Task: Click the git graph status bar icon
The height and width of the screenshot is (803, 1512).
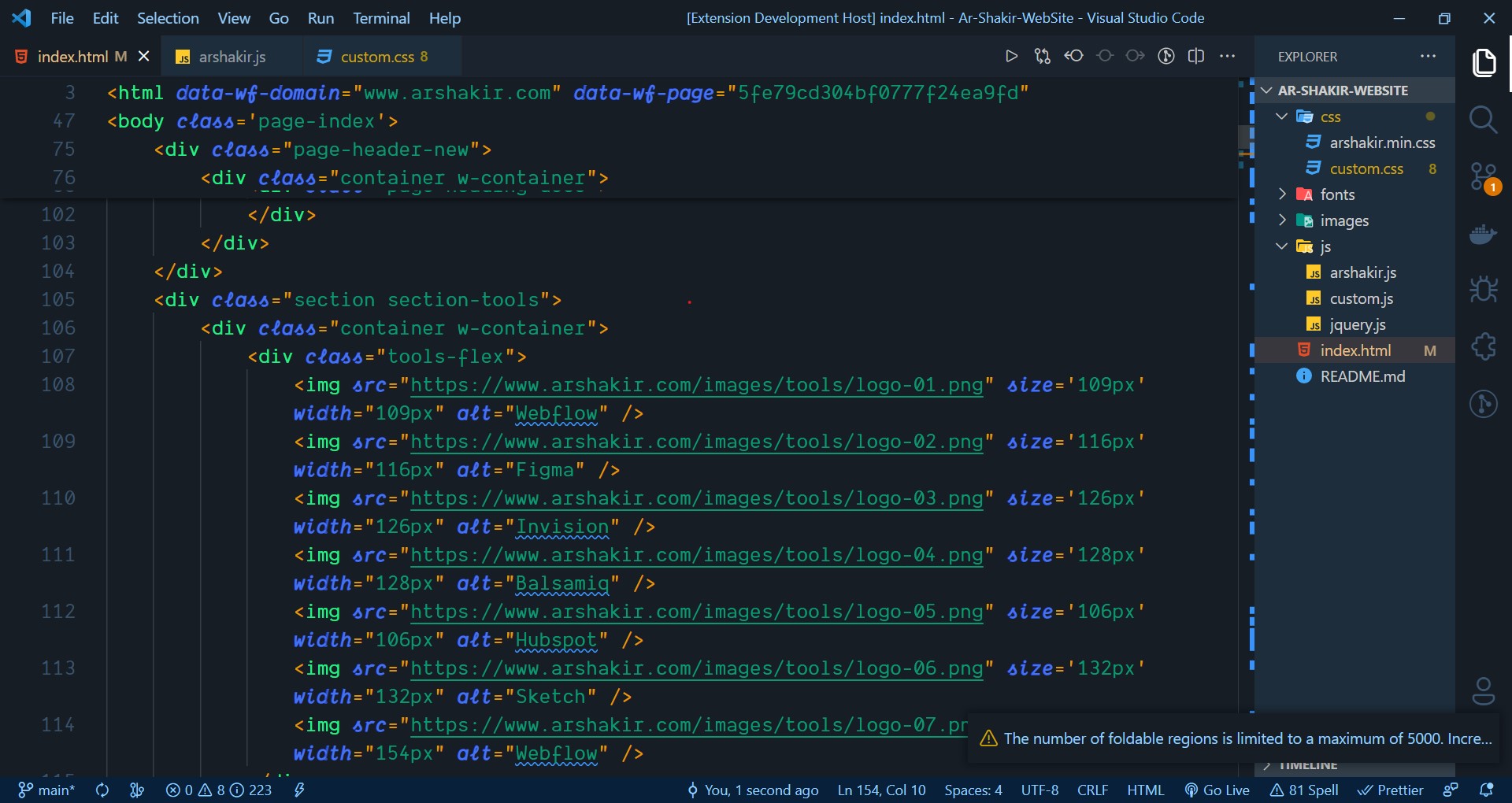Action: [x=137, y=790]
